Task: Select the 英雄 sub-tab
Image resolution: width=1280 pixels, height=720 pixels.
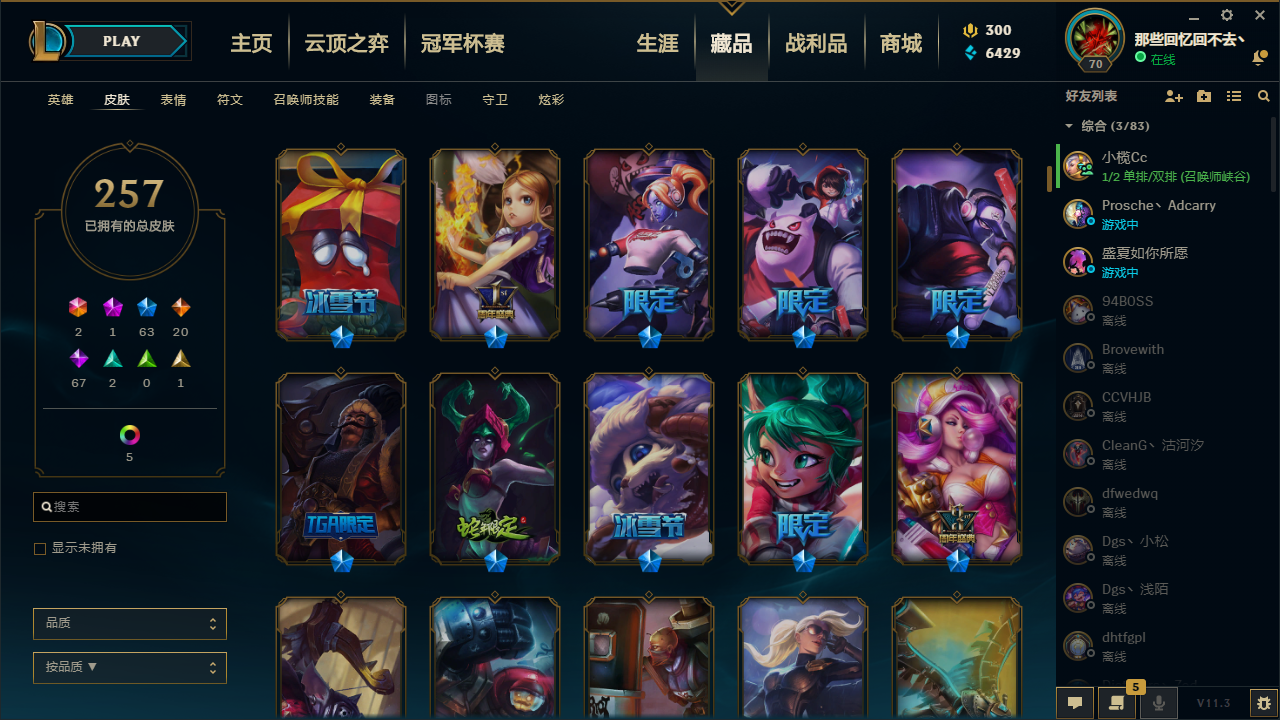Action: point(61,100)
